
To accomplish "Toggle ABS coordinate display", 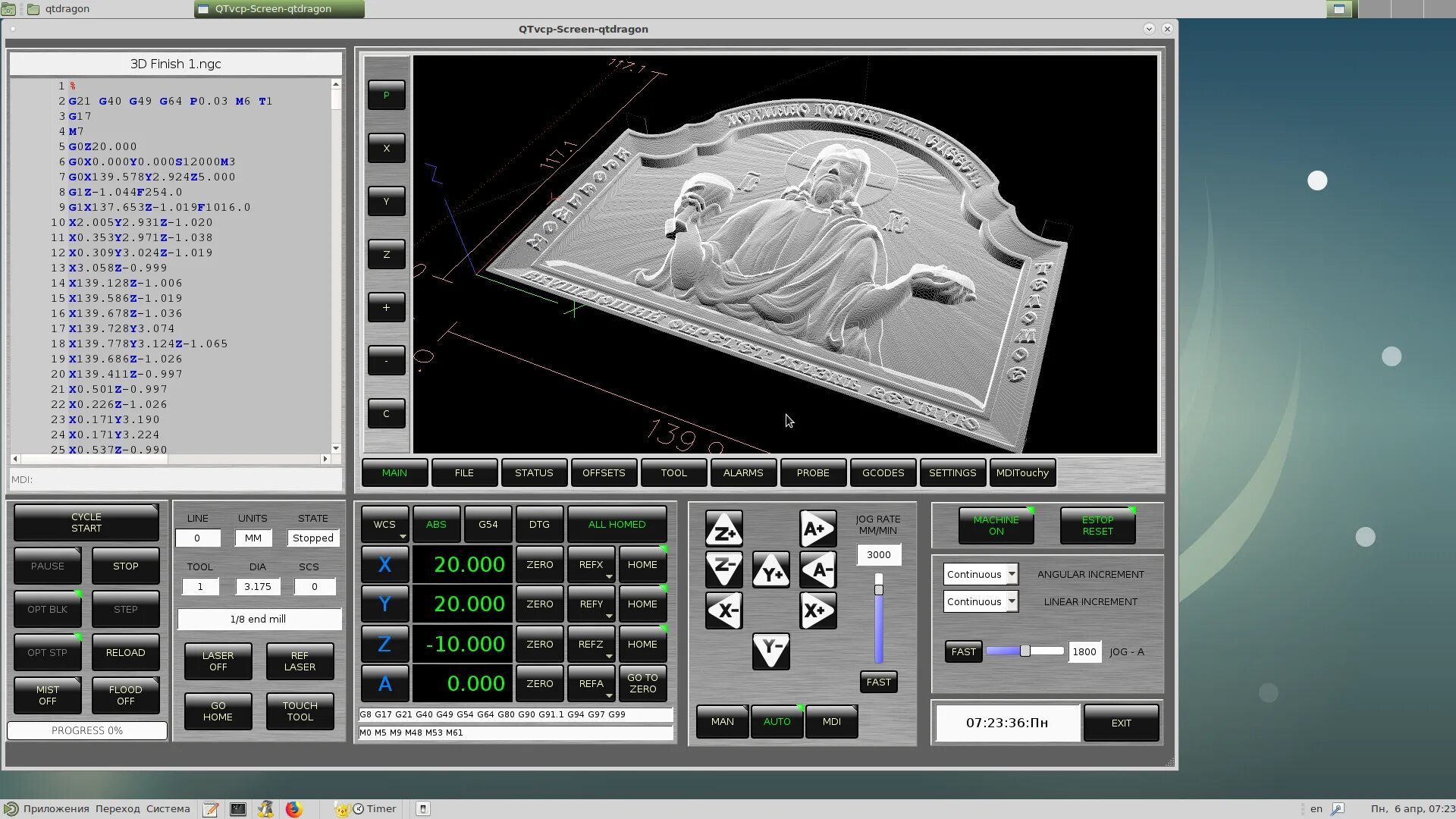I will [436, 525].
